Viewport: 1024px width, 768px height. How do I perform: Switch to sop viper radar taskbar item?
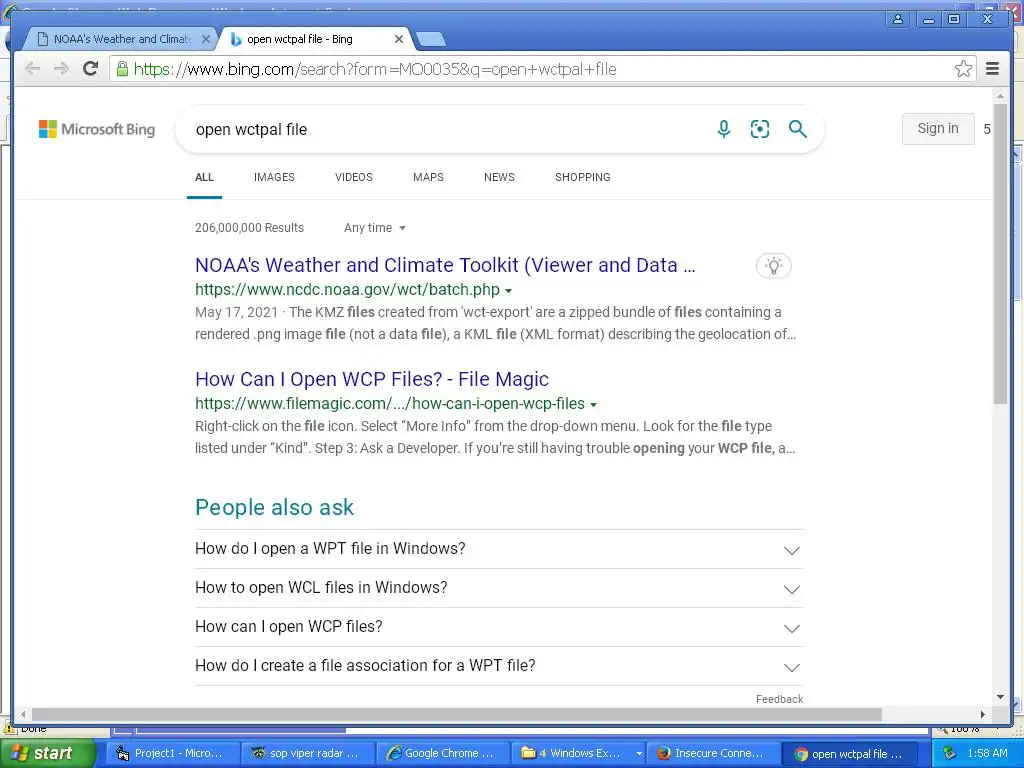click(x=306, y=754)
